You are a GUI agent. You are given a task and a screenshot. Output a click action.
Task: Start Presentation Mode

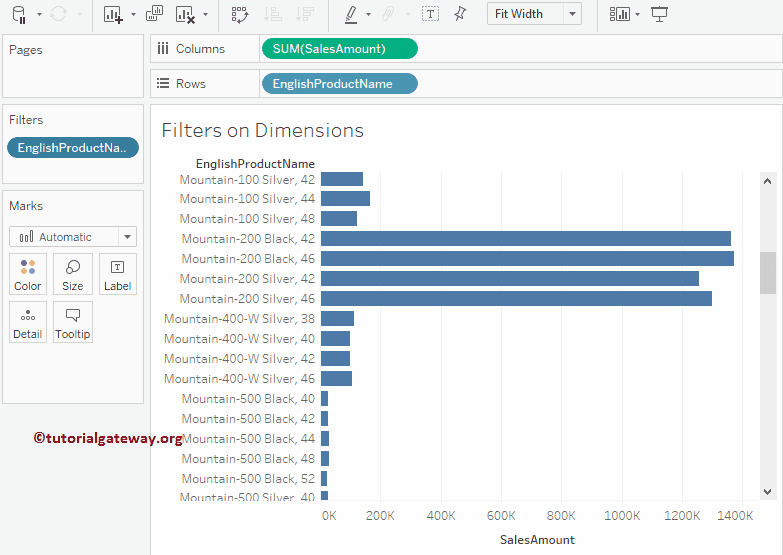659,14
